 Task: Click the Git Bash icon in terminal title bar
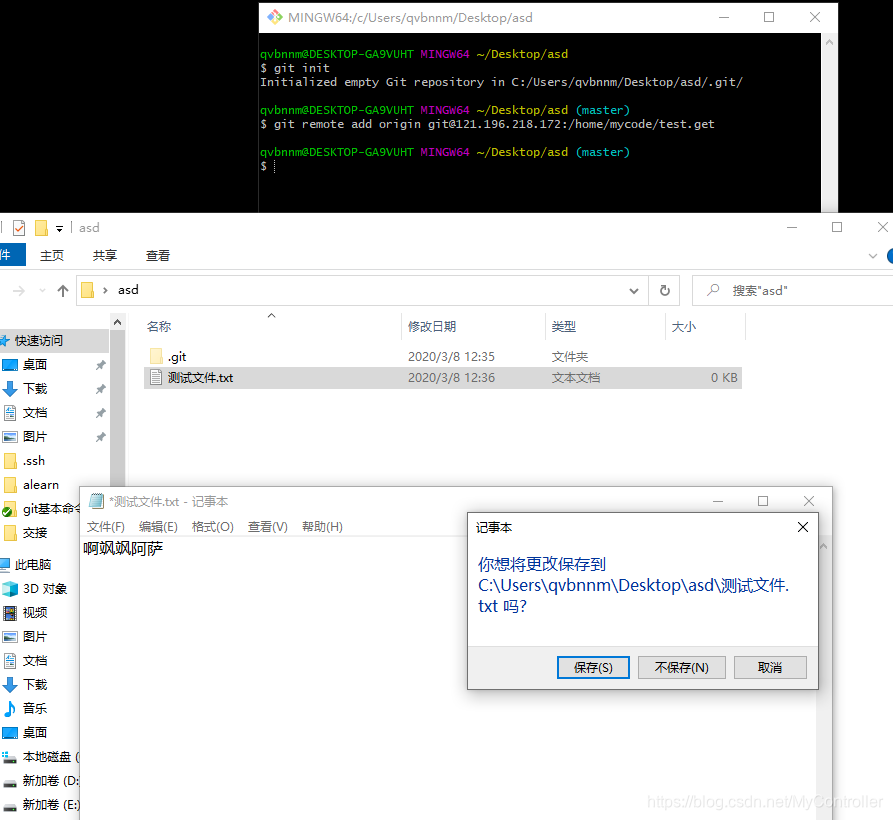tap(275, 17)
